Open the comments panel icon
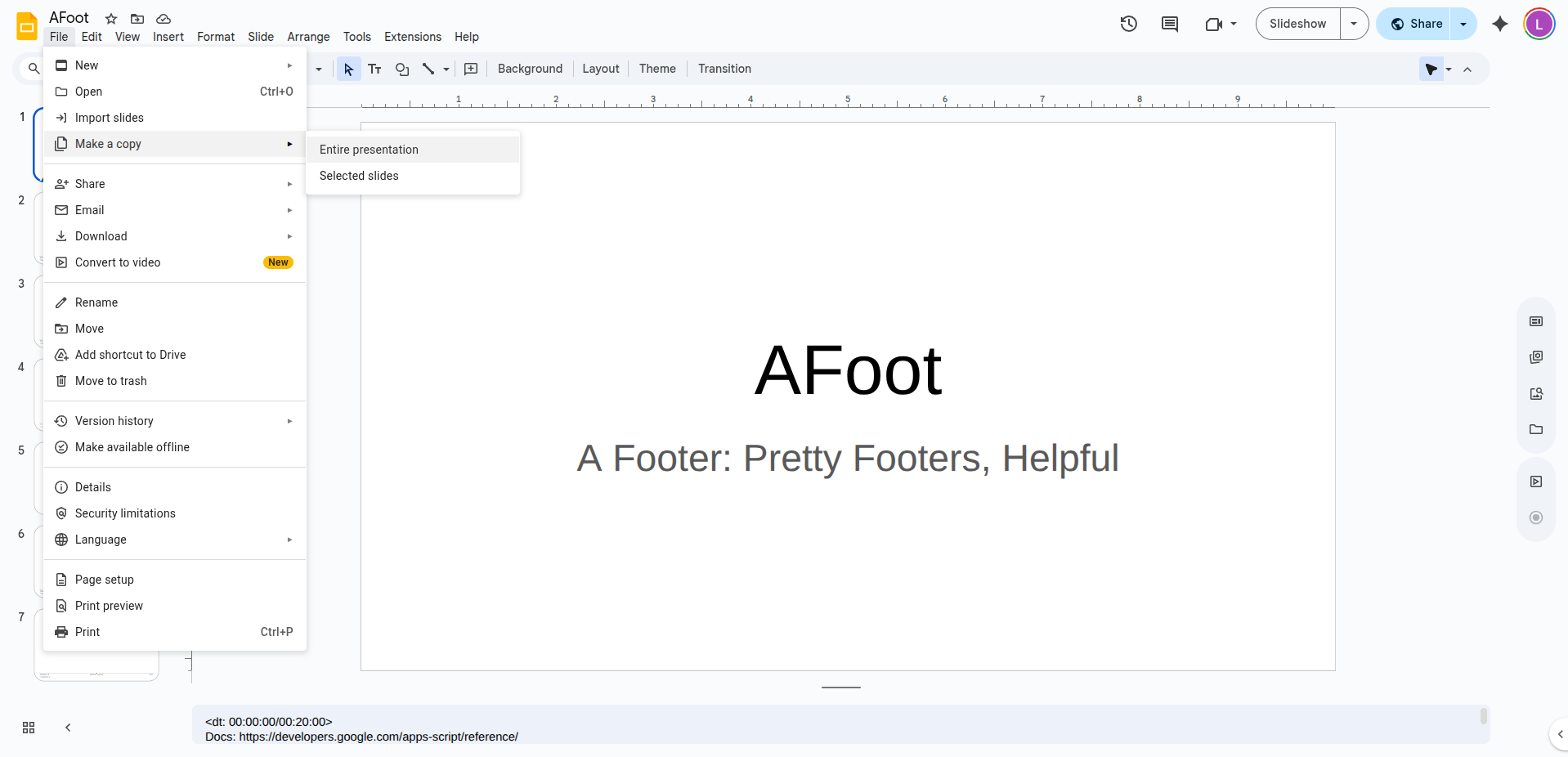This screenshot has height=757, width=1568. (1169, 24)
